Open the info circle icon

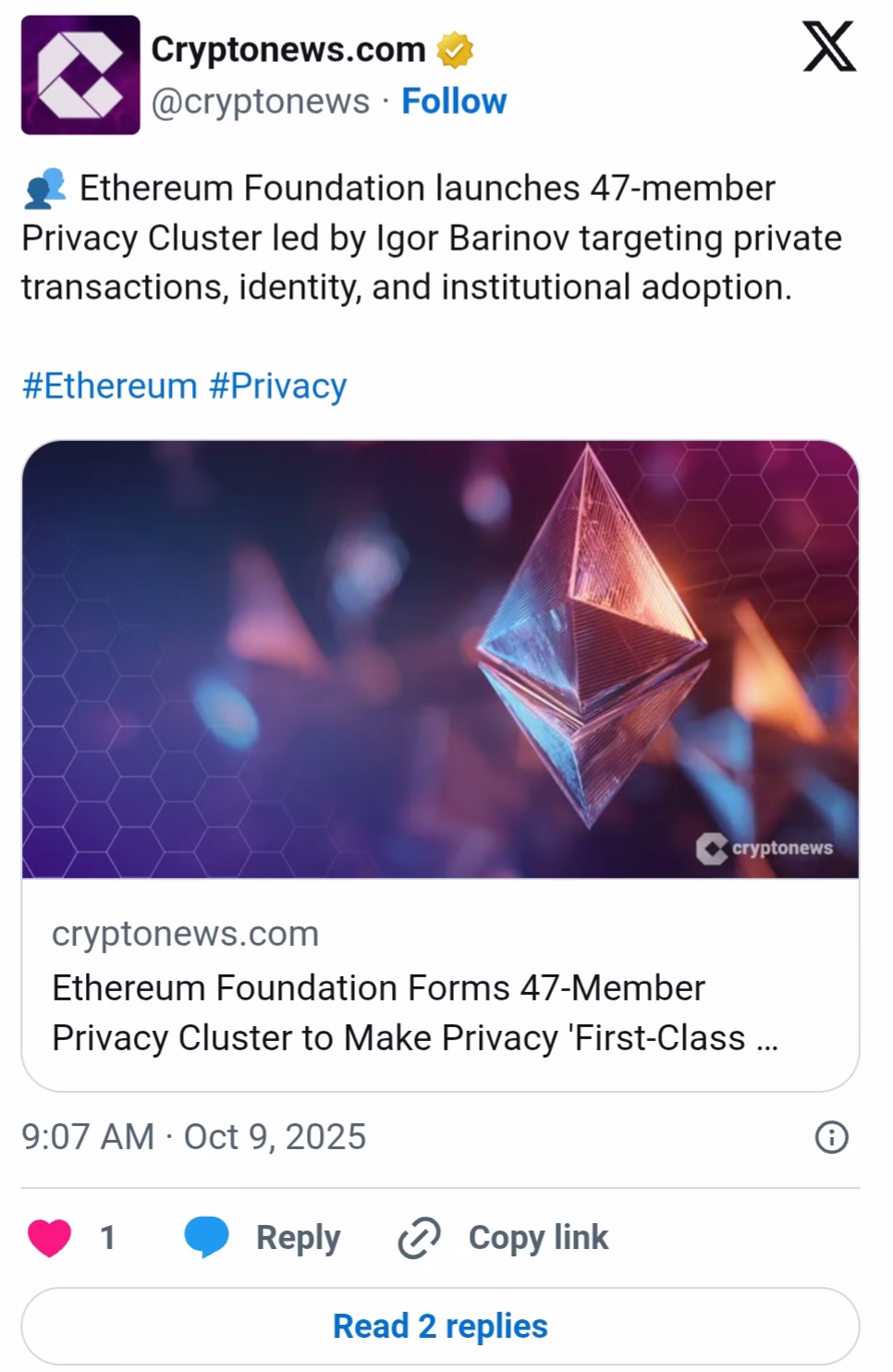click(831, 1137)
